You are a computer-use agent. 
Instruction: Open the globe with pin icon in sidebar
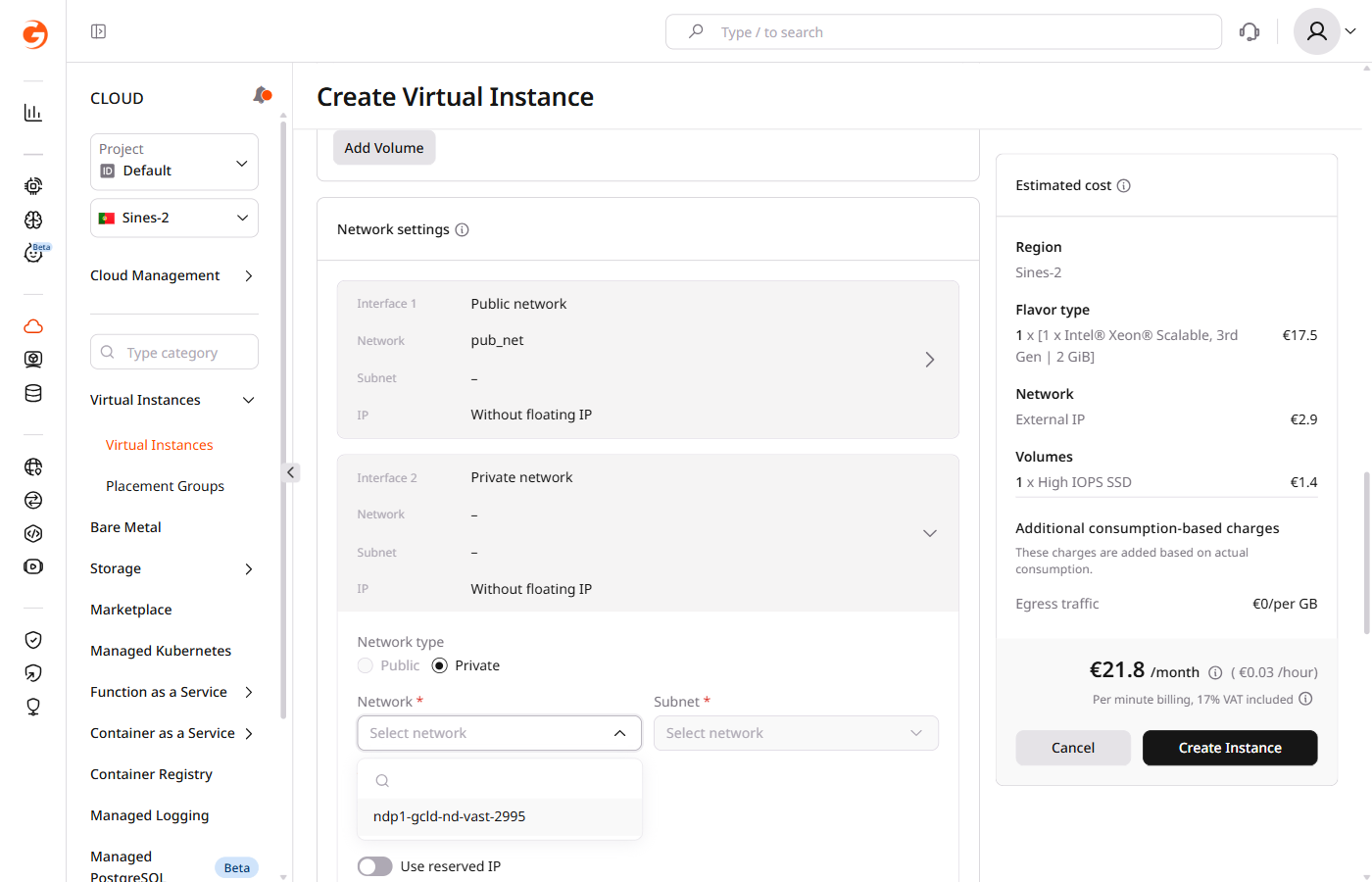point(33,466)
